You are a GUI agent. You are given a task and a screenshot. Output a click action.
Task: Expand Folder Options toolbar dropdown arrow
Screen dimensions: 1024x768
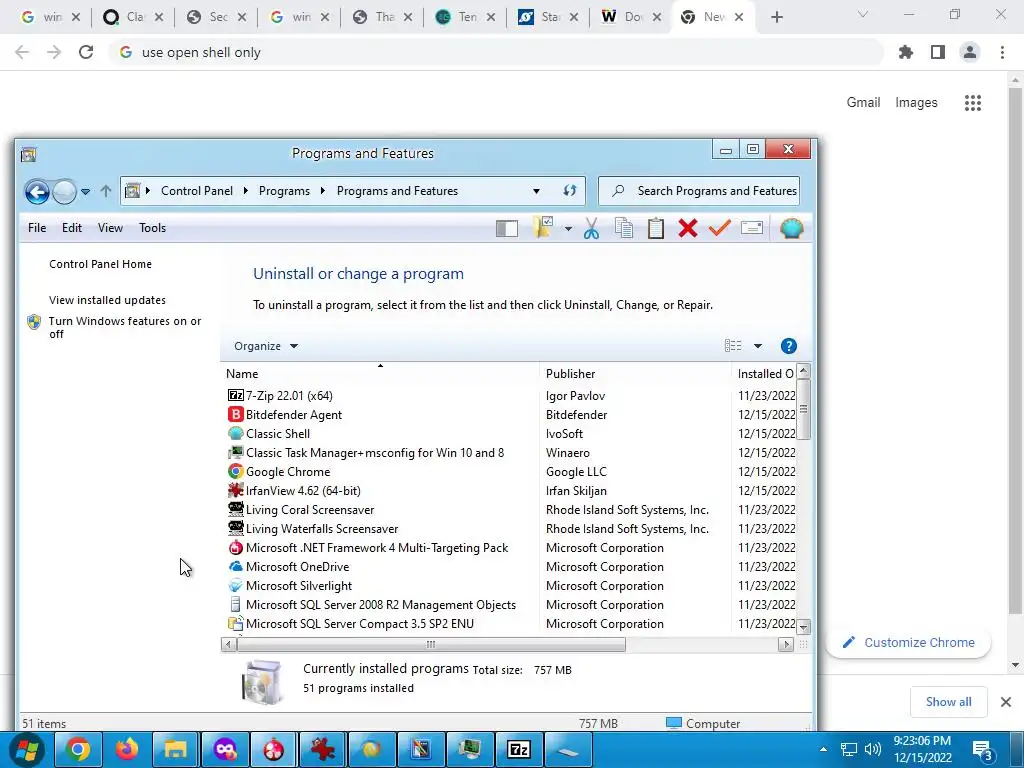[568, 229]
